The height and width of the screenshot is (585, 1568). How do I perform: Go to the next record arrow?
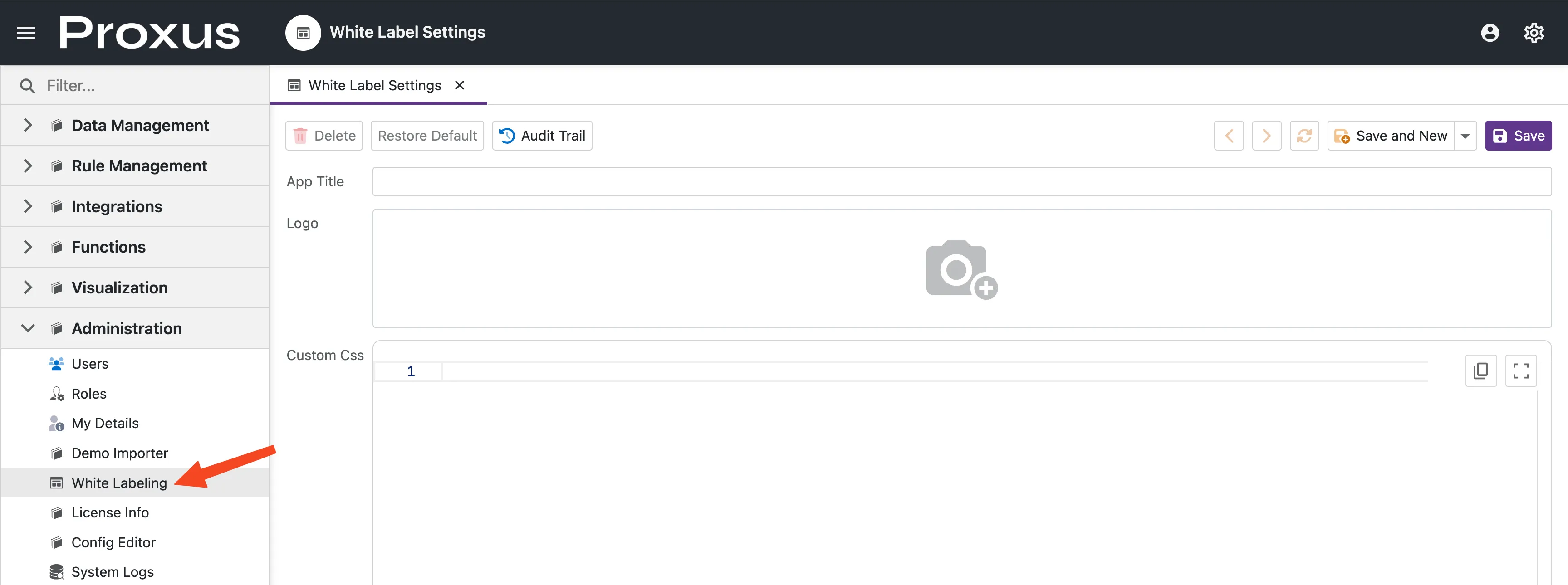click(x=1266, y=136)
